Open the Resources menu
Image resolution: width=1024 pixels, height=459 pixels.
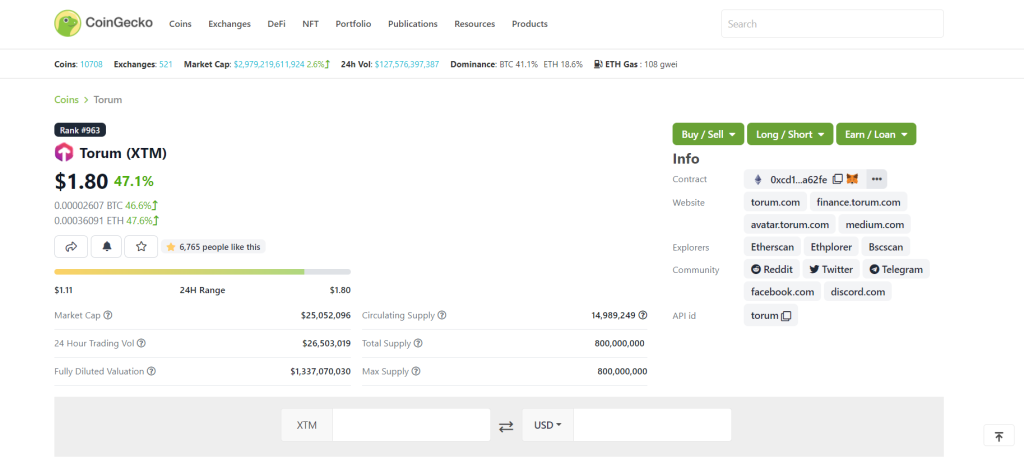click(475, 24)
